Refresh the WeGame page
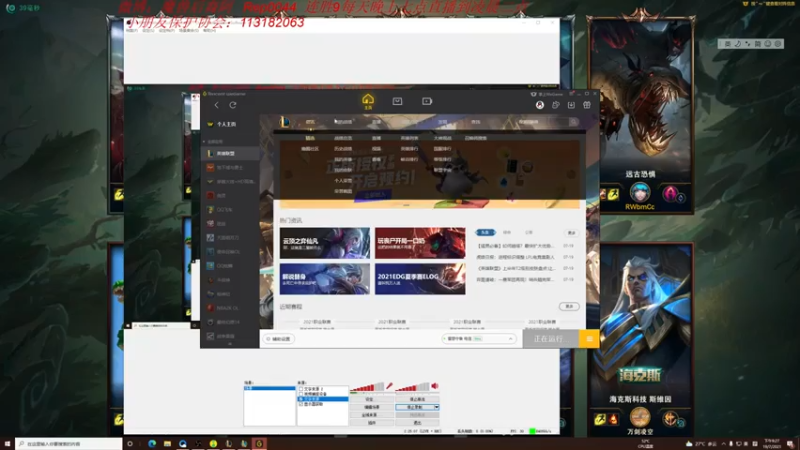The width and height of the screenshot is (800, 450). 233,105
